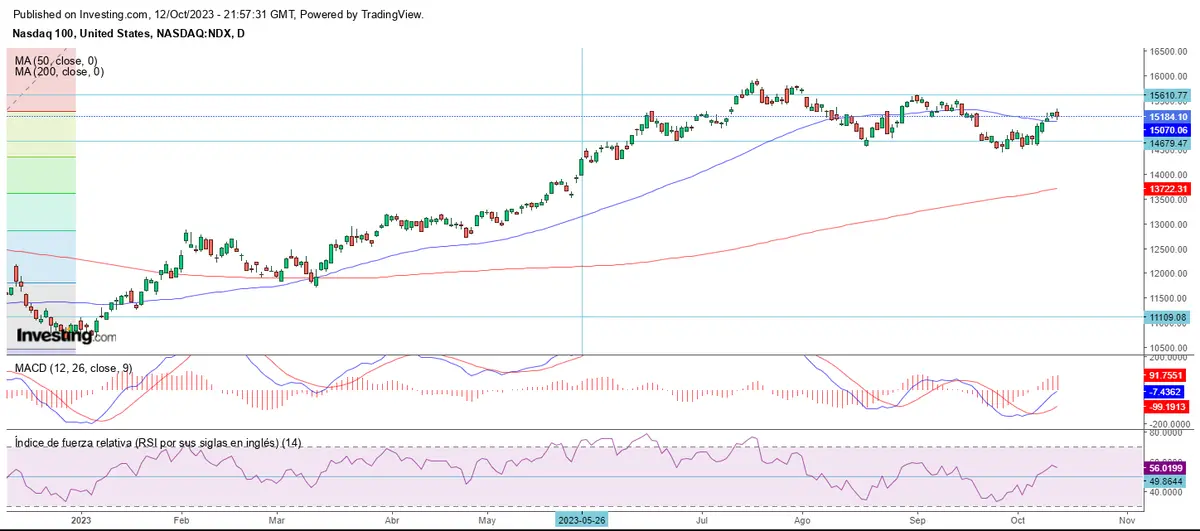1200x531 pixels.
Task: Select the MA (200, close, 0) indicator label
Action: [59, 72]
